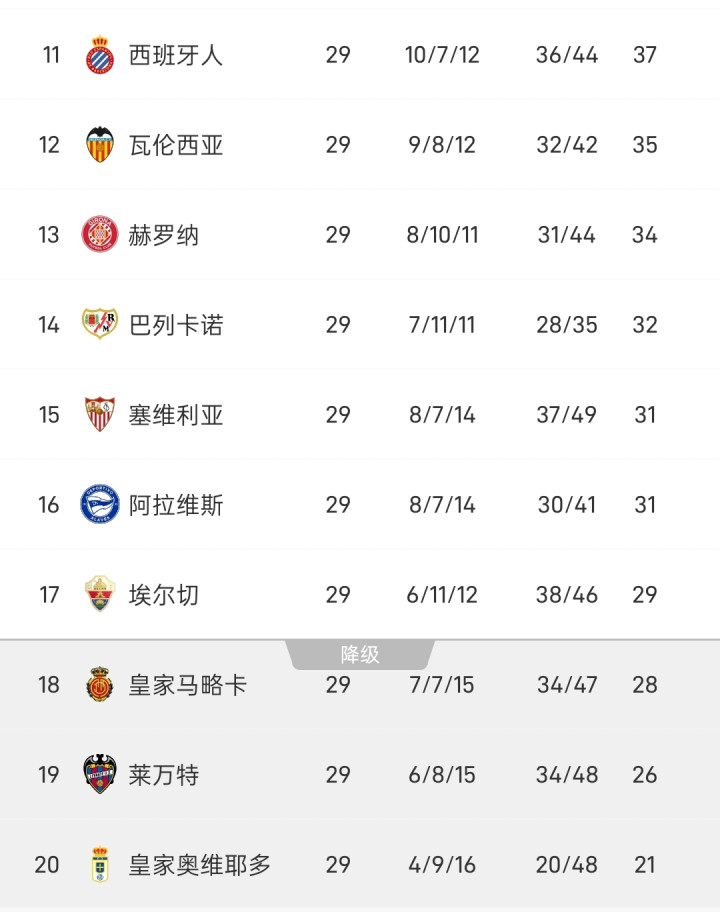
Task: Go to 赫罗纳 team details
Action: [x=164, y=235]
